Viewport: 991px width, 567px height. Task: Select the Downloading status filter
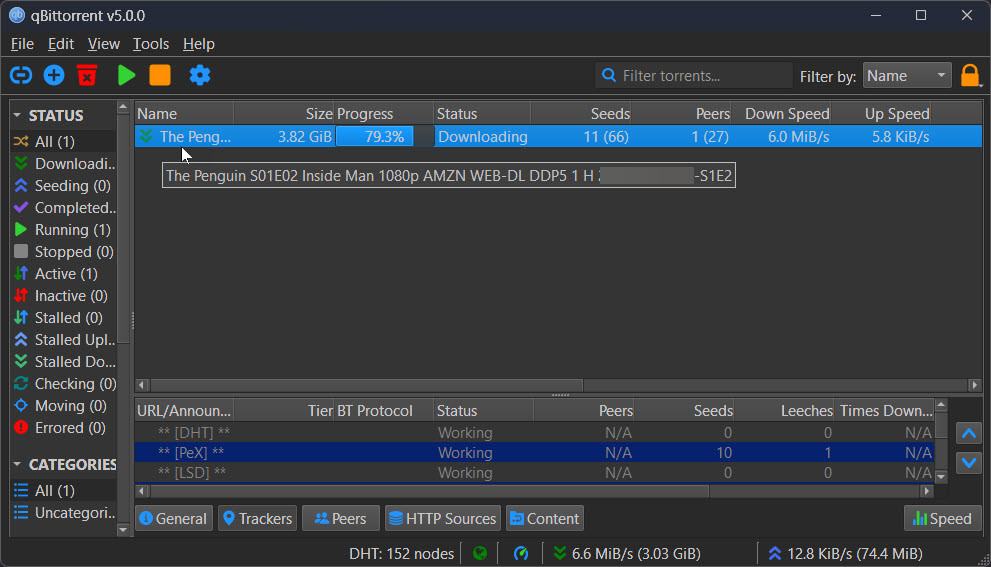63,164
